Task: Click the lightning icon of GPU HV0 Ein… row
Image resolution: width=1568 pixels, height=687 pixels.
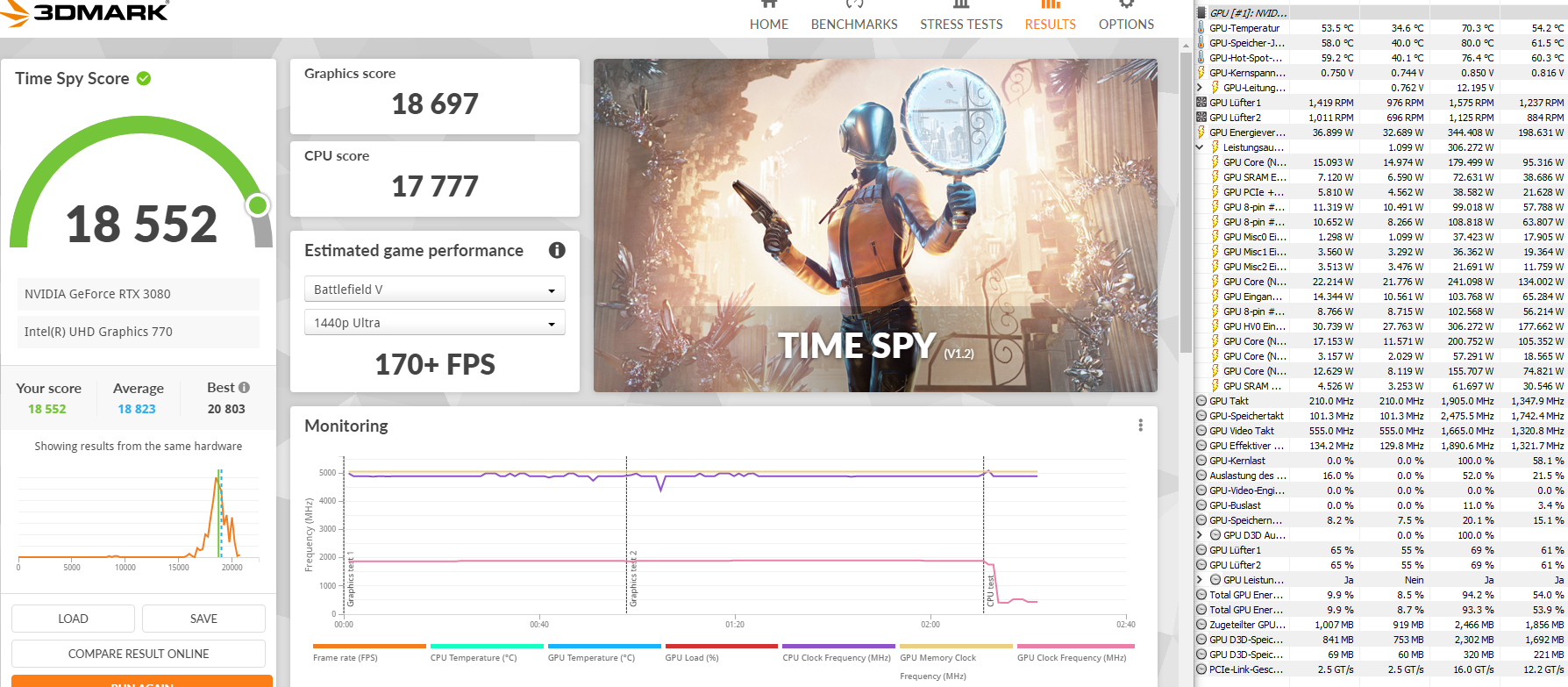Action: coord(1215,326)
